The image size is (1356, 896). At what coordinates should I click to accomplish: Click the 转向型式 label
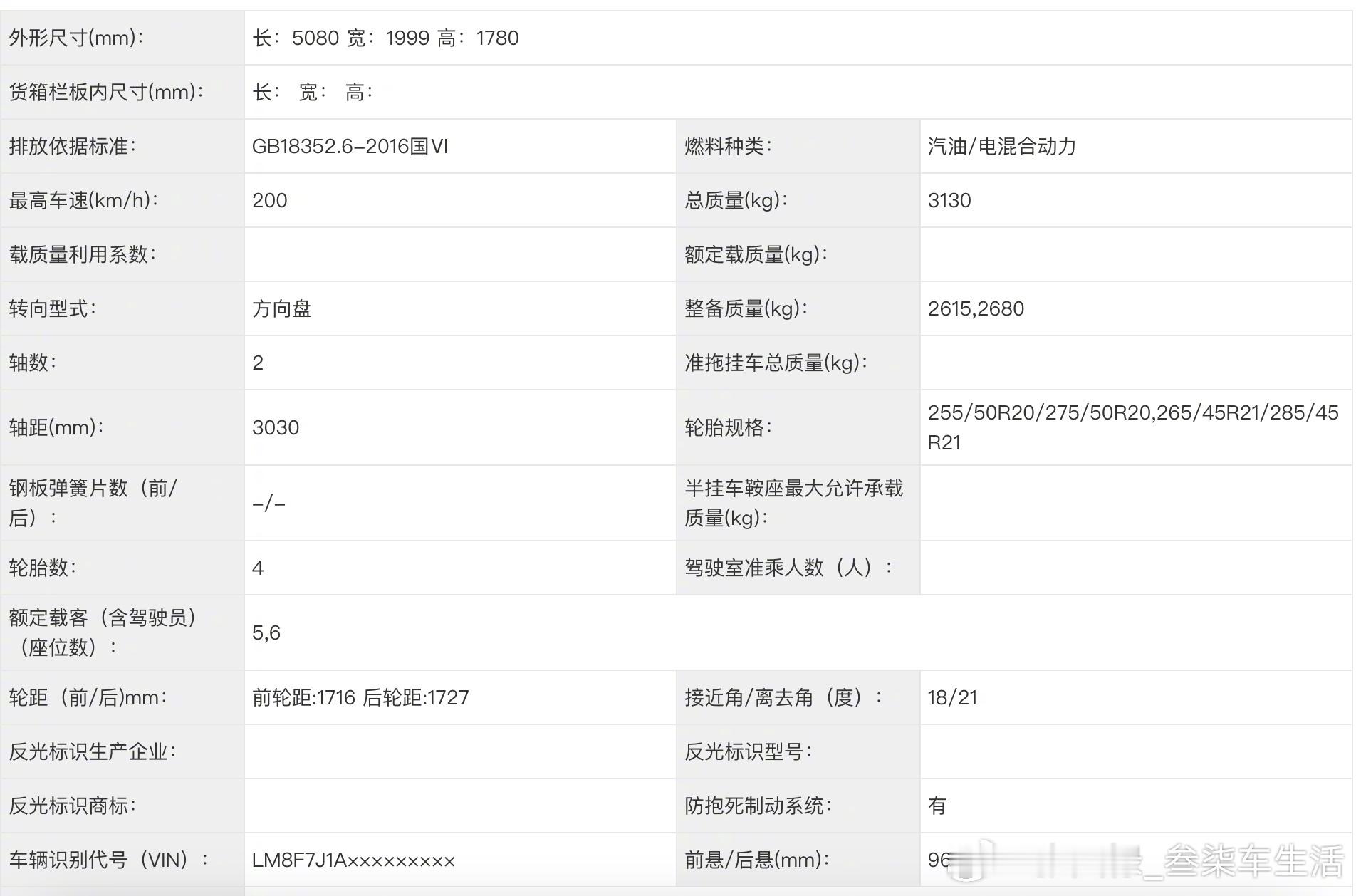53,308
